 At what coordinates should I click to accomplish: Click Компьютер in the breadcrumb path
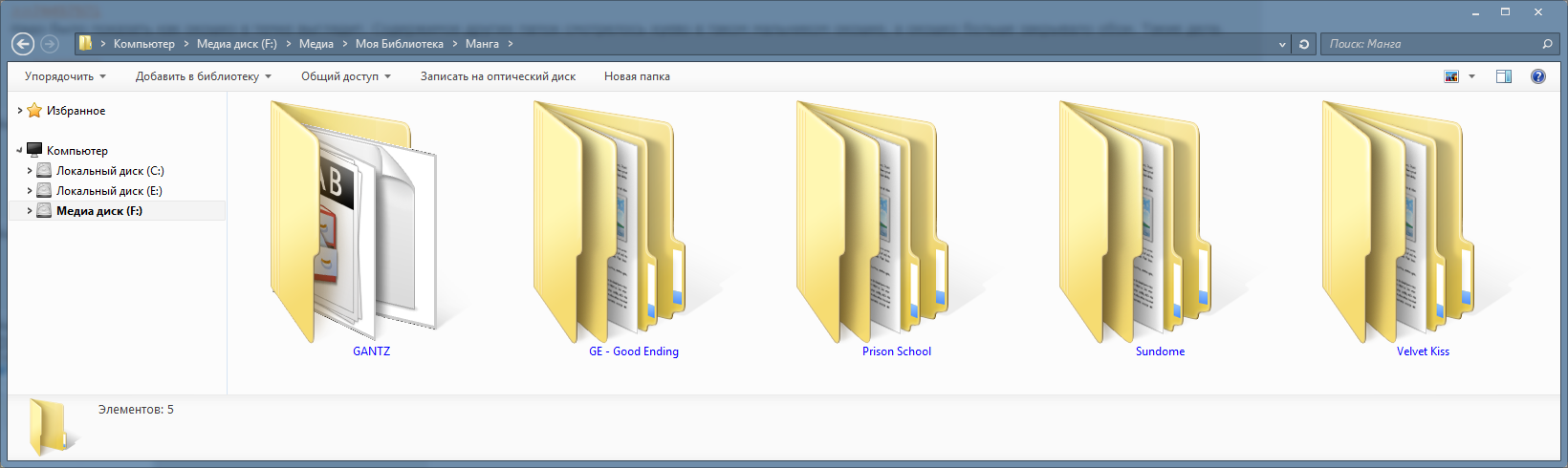click(144, 44)
